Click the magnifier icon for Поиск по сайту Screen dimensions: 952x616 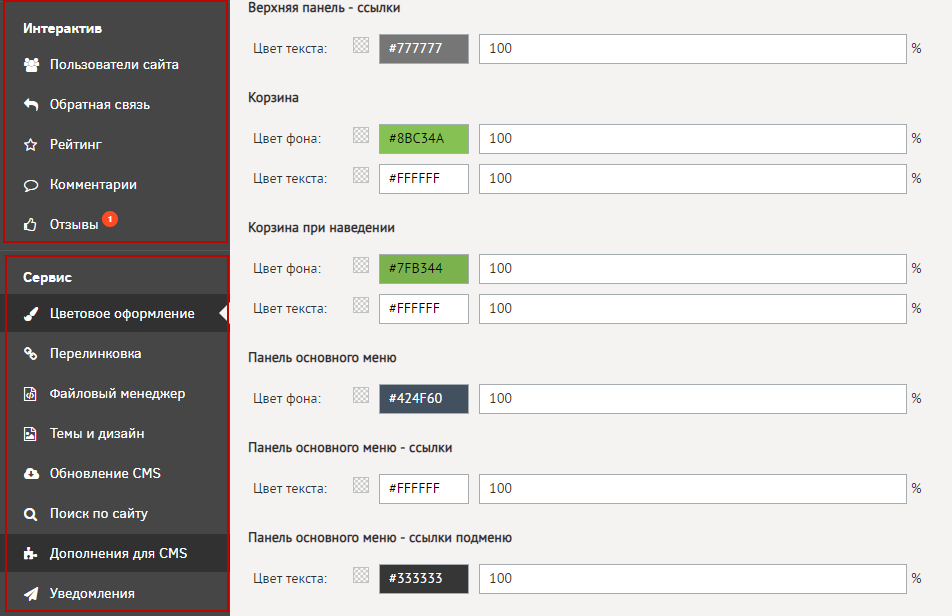[x=30, y=515]
